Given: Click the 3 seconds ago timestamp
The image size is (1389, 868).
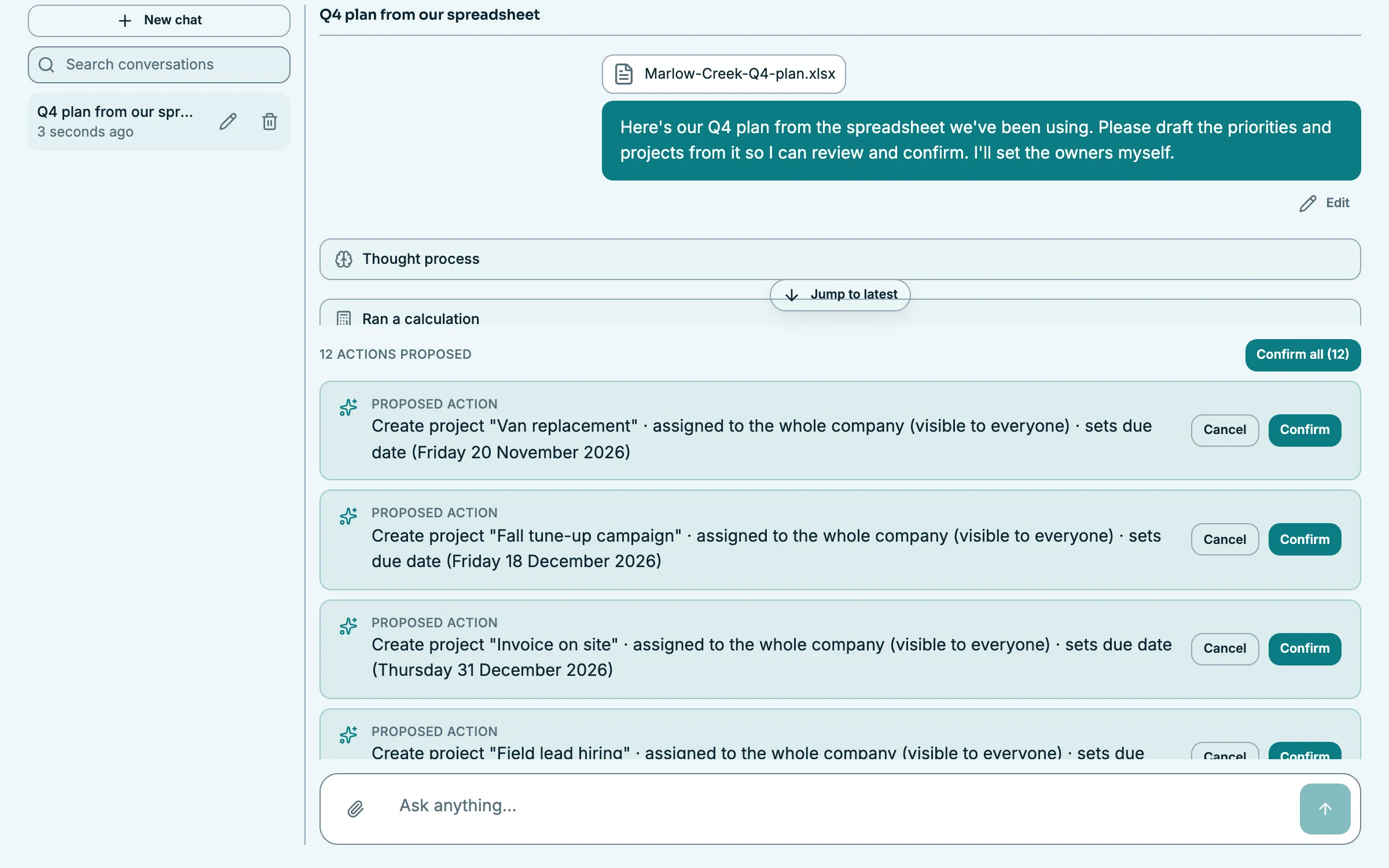Looking at the screenshot, I should 85,132.
